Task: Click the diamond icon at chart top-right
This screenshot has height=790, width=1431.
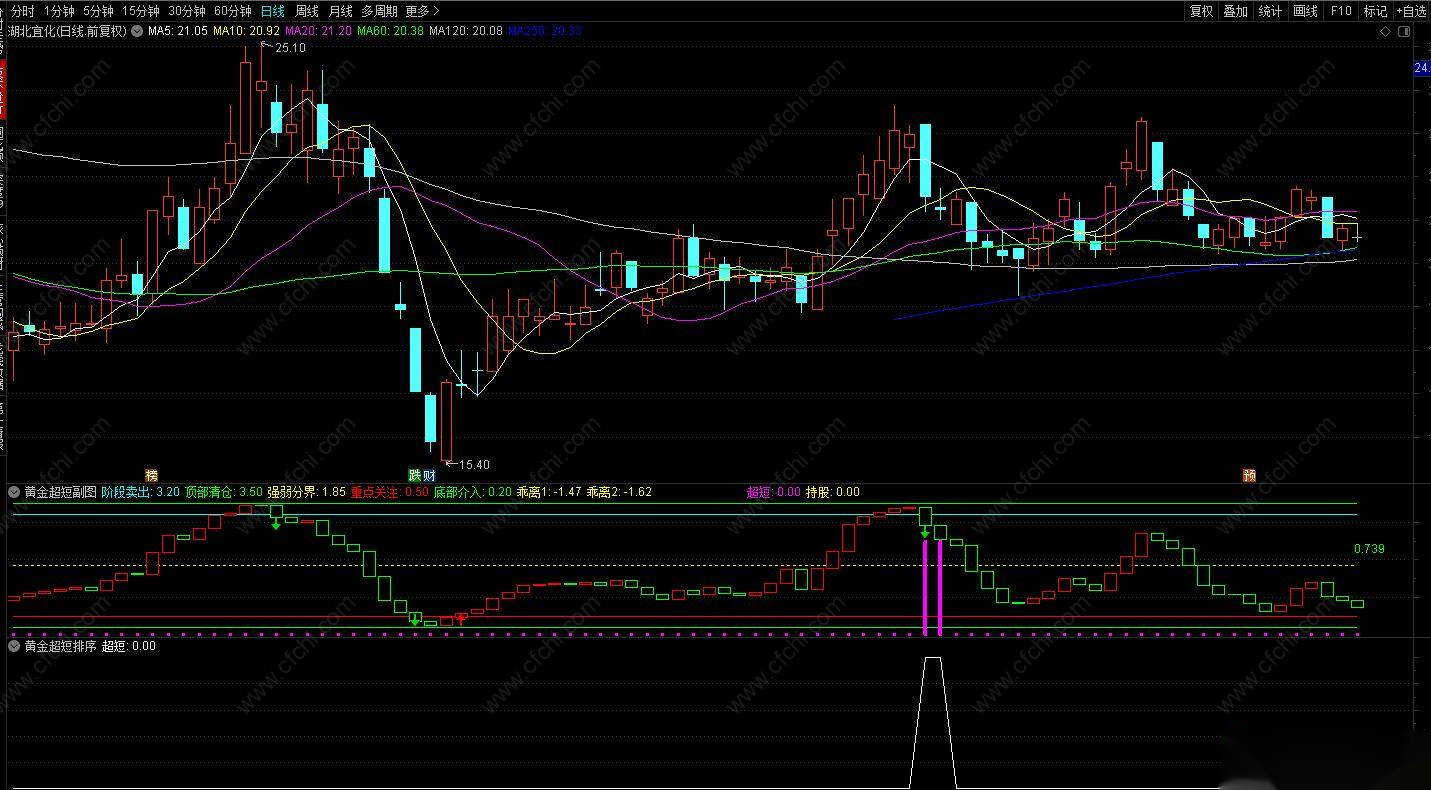Action: tap(1385, 32)
